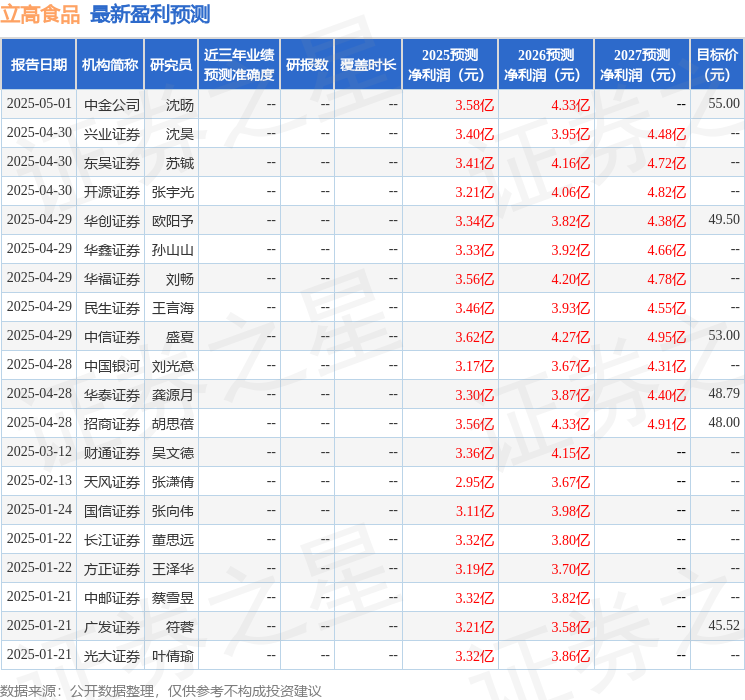745x700 pixels.
Task: Select the 中信证券 institution cell
Action: 112,337
